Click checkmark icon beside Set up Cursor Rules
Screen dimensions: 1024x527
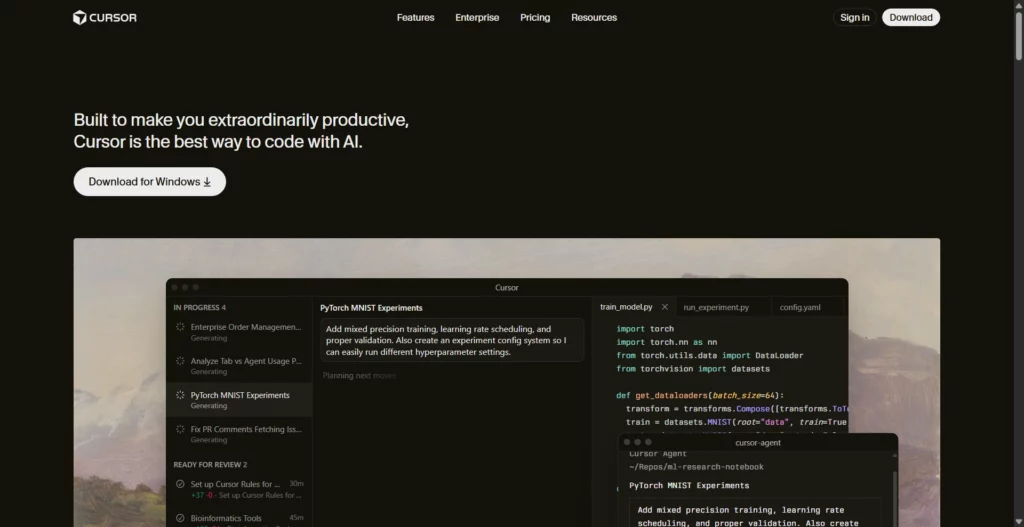180,484
